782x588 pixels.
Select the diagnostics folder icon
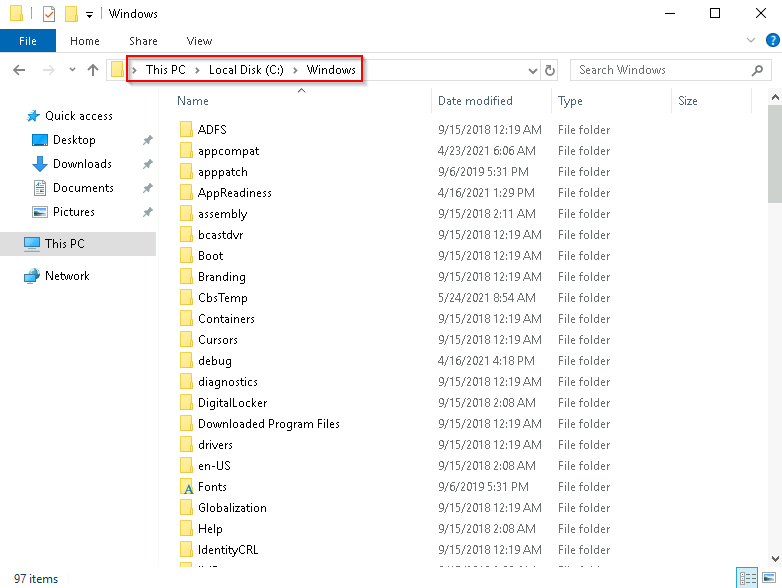pyautogui.click(x=186, y=382)
